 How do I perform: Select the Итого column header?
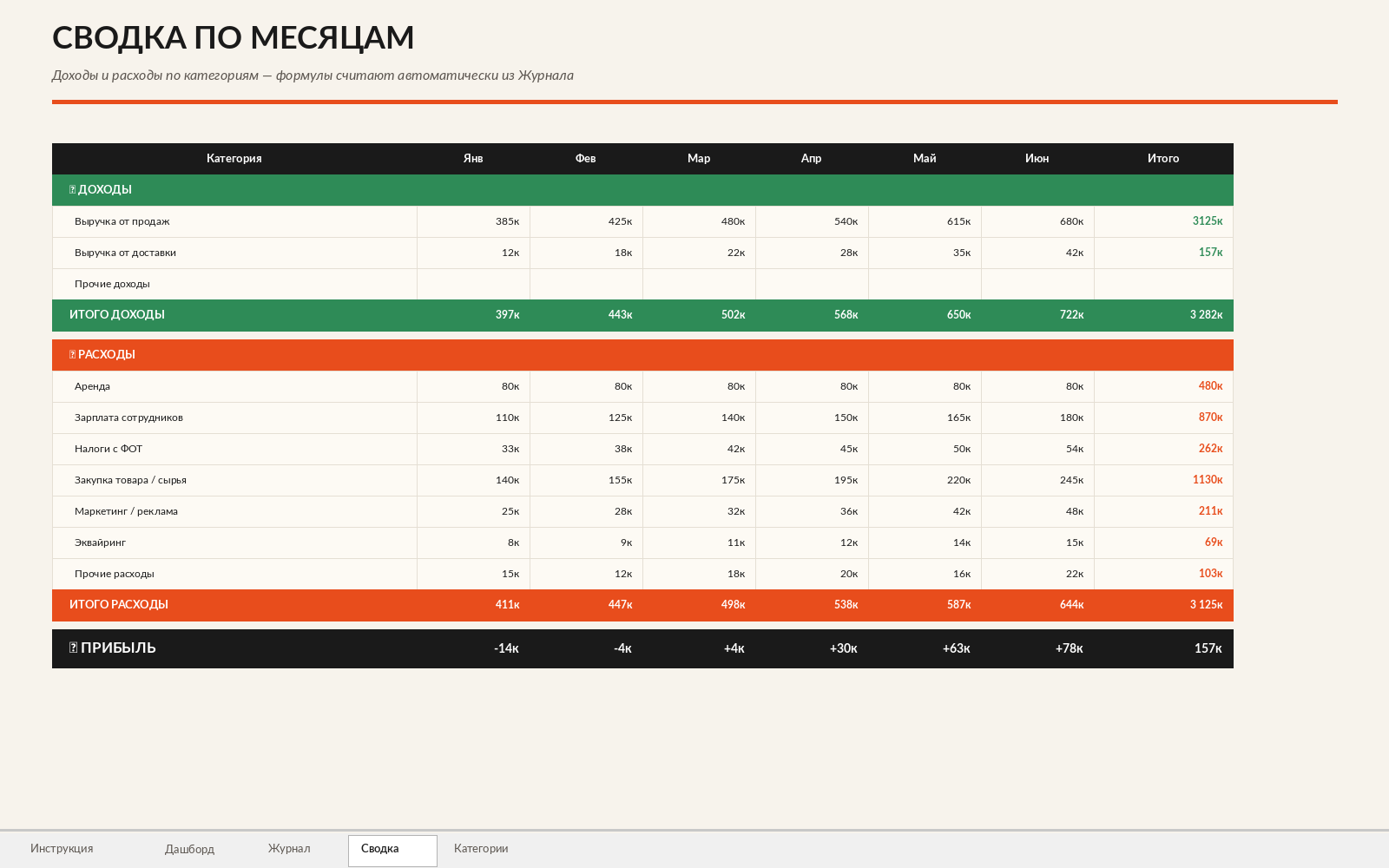pyautogui.click(x=1163, y=159)
